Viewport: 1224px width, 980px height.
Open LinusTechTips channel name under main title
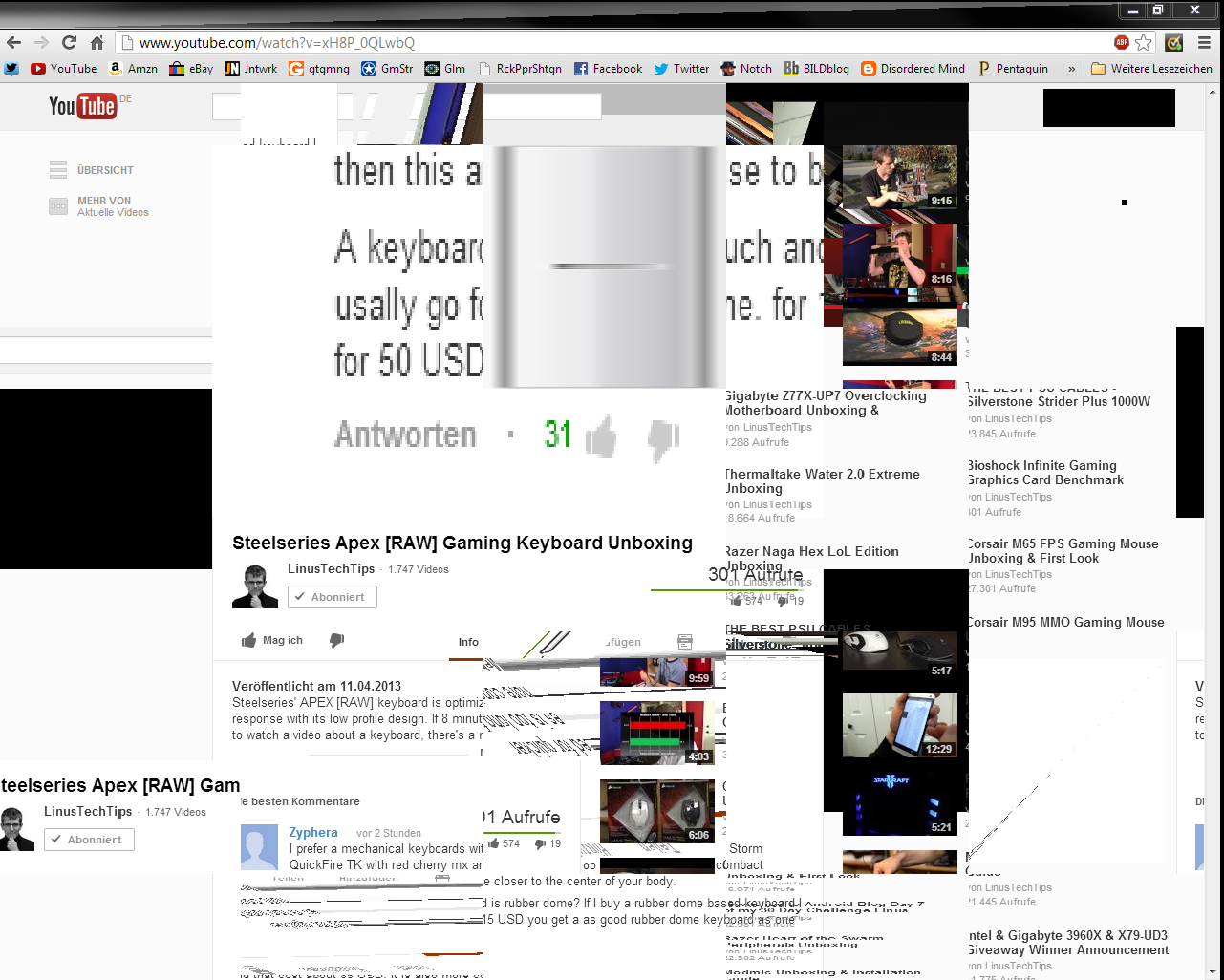click(x=331, y=568)
